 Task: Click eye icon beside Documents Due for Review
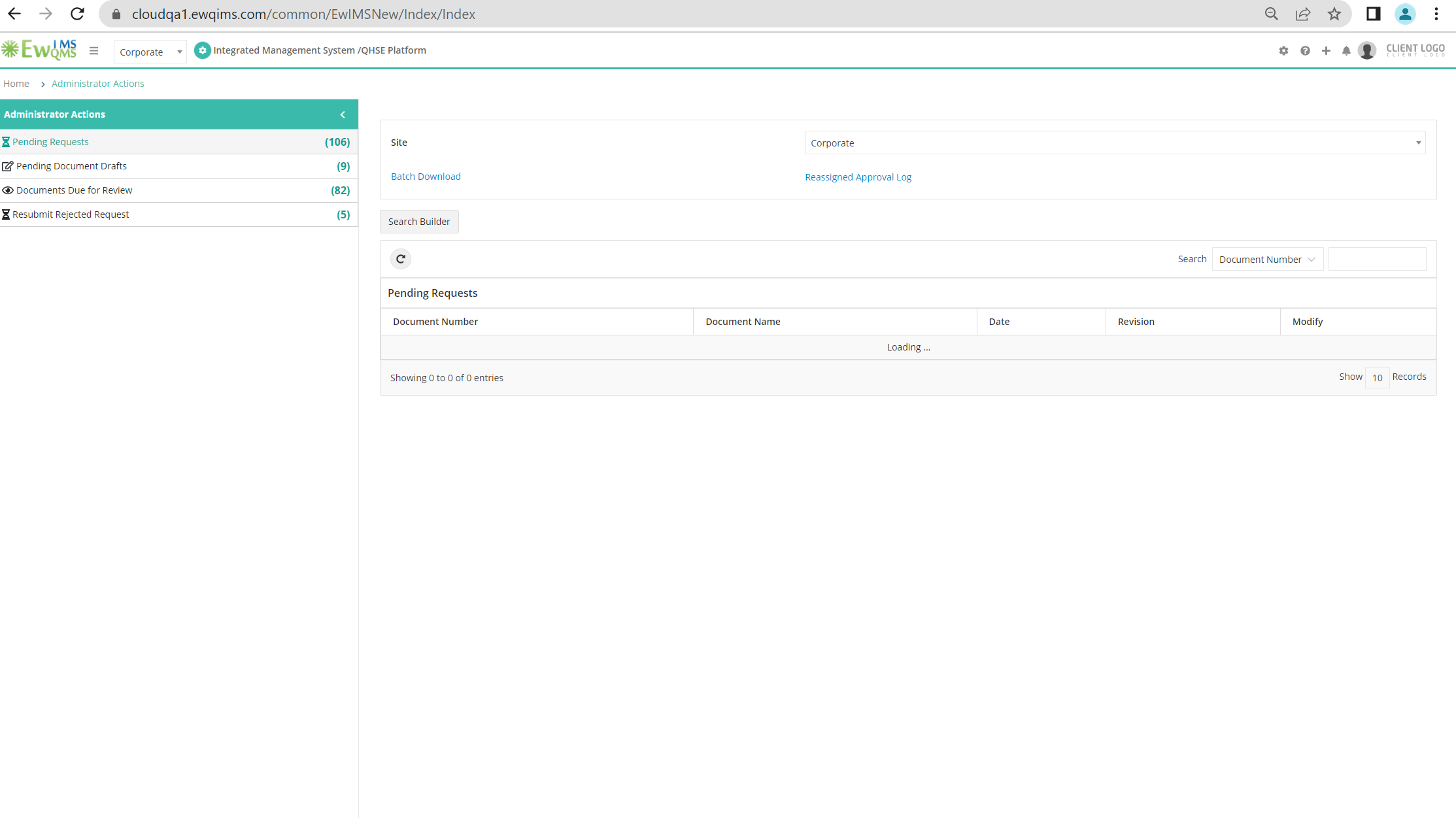click(8, 190)
